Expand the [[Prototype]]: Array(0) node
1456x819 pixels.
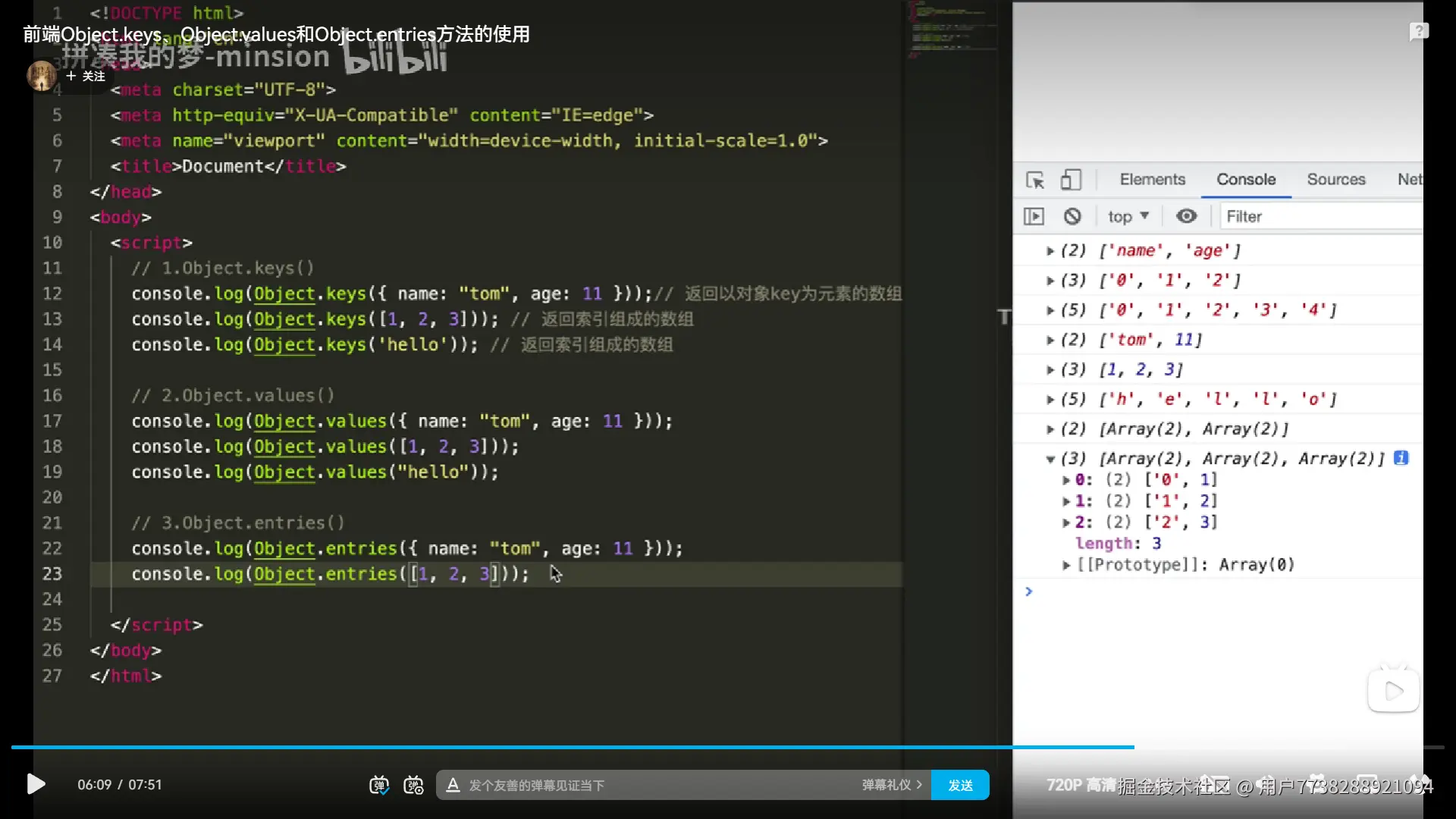pyautogui.click(x=1066, y=565)
